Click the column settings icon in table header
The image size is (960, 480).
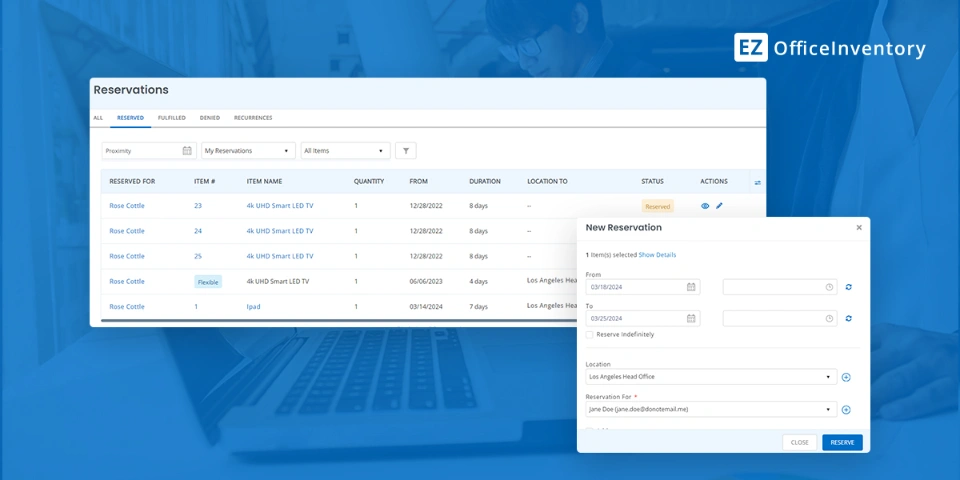(757, 182)
